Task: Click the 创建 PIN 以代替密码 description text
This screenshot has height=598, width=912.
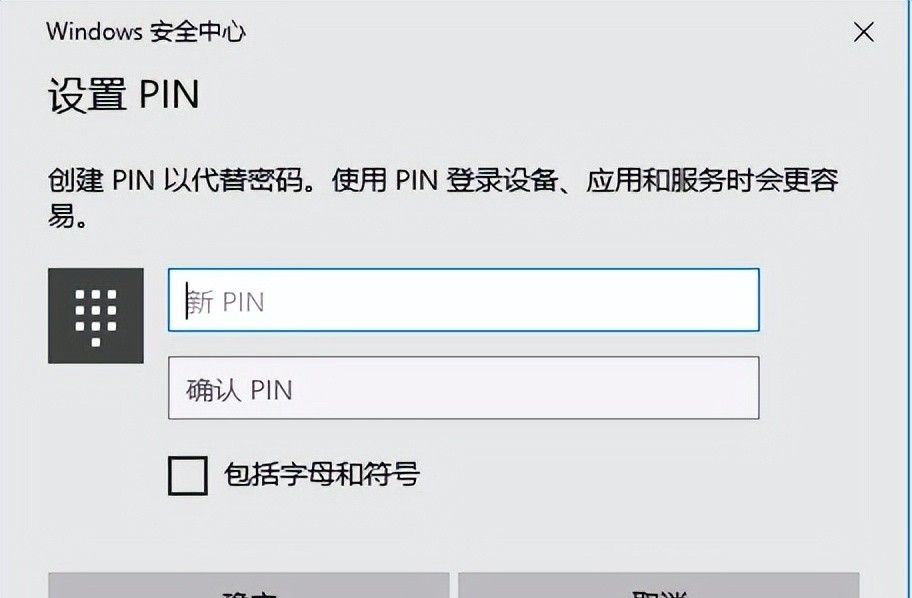Action: pyautogui.click(x=442, y=183)
